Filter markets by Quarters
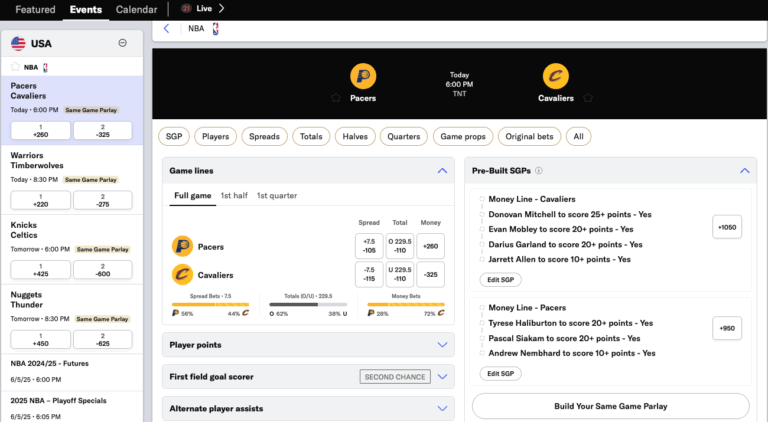Screen dimensions: 768x422 404,137
